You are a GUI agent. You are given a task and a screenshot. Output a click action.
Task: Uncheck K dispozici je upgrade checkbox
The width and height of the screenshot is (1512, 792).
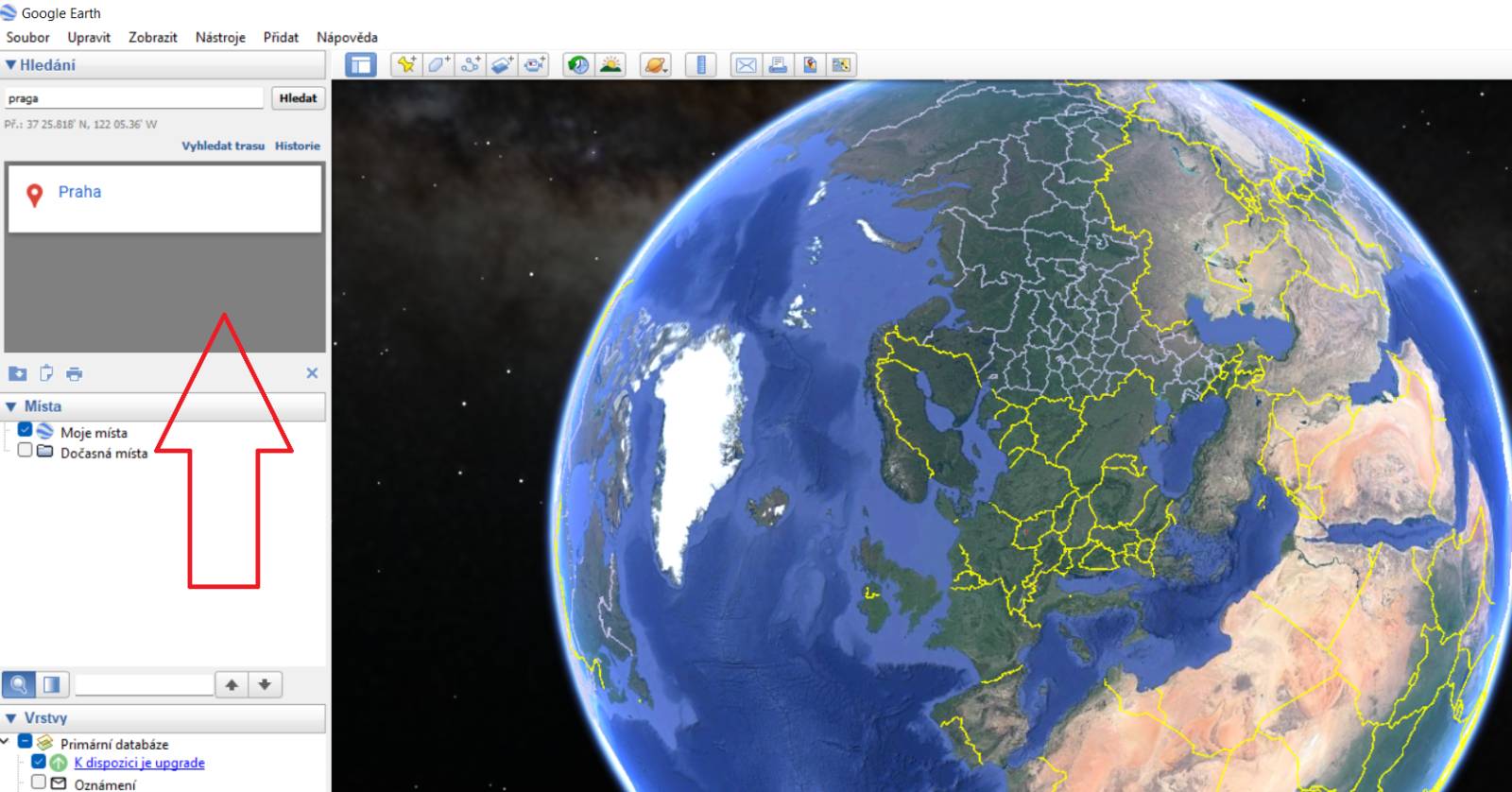coord(39,762)
